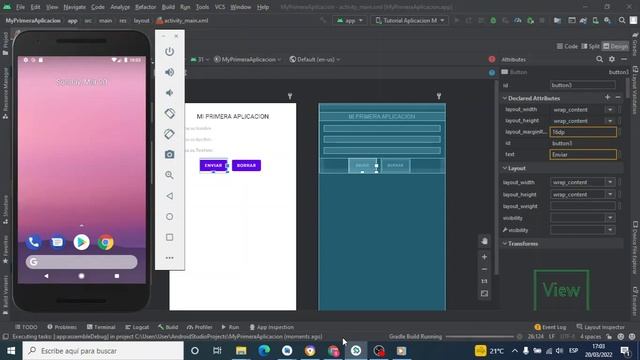
Task: Open Terminal tool window tab
Action: (x=101, y=327)
